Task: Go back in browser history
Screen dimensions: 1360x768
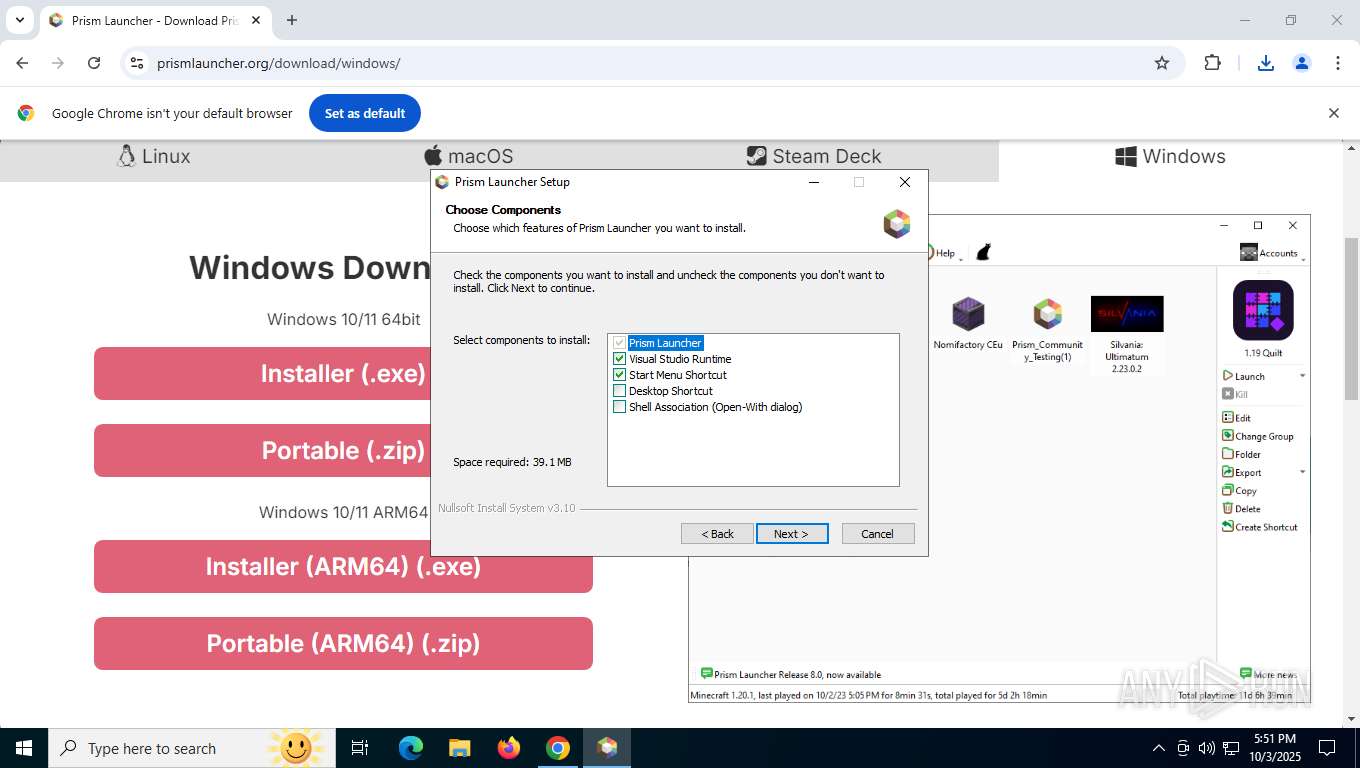Action: 22,63
